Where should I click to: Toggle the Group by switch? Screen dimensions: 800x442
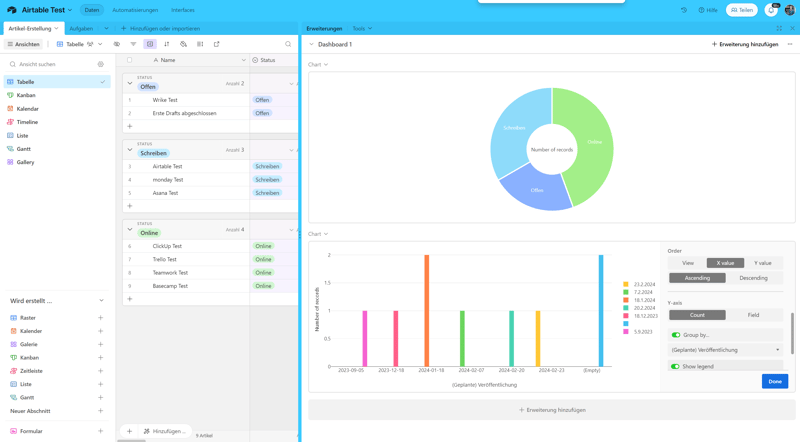[x=676, y=335]
